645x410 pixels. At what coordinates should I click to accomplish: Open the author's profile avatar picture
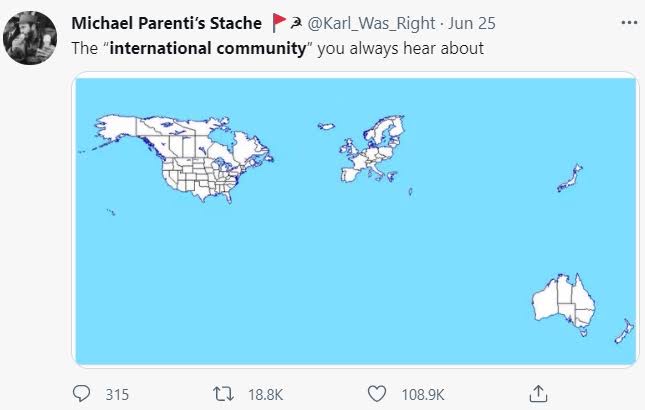[x=28, y=39]
